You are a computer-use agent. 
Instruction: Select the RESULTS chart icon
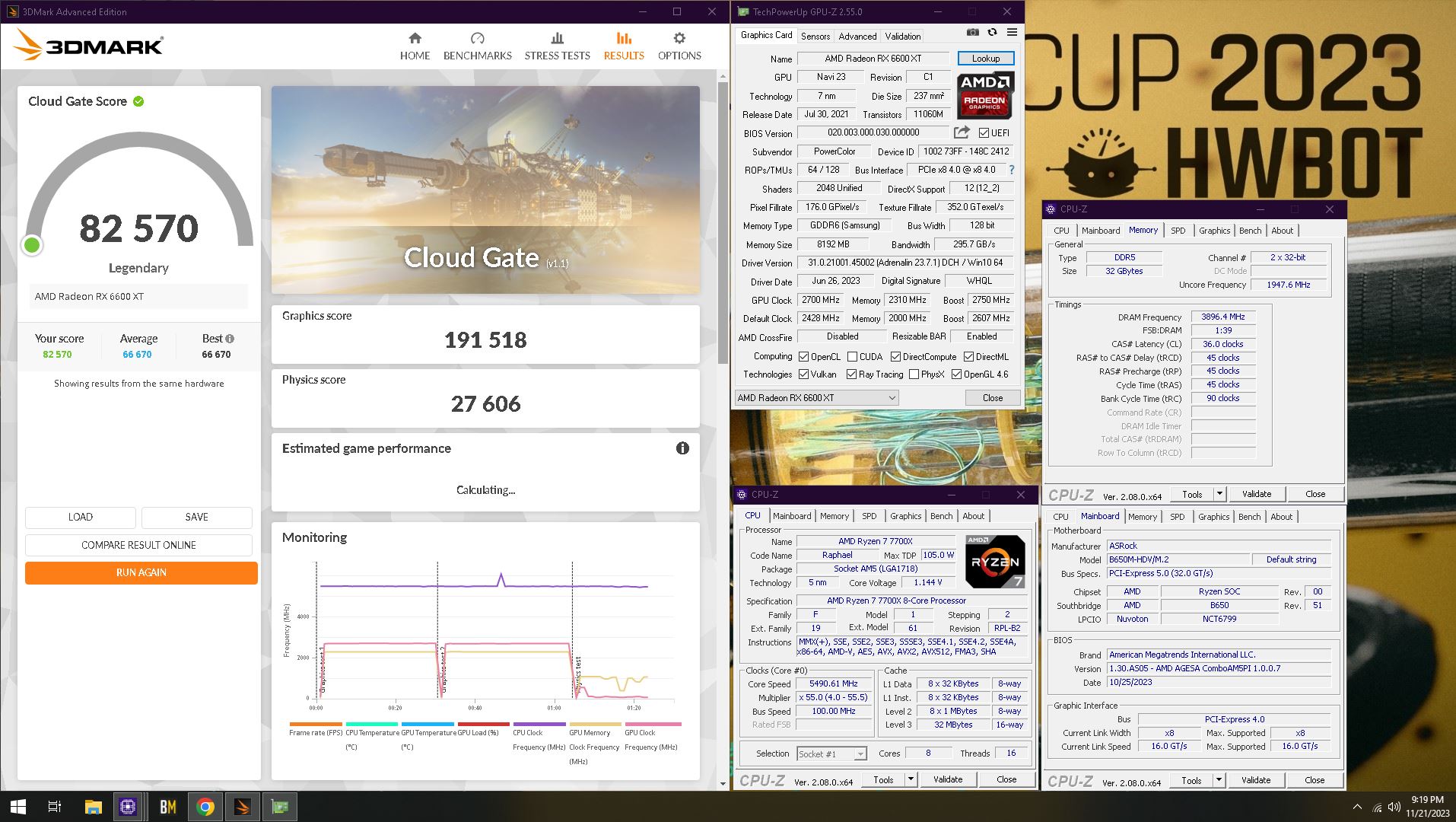tap(624, 38)
